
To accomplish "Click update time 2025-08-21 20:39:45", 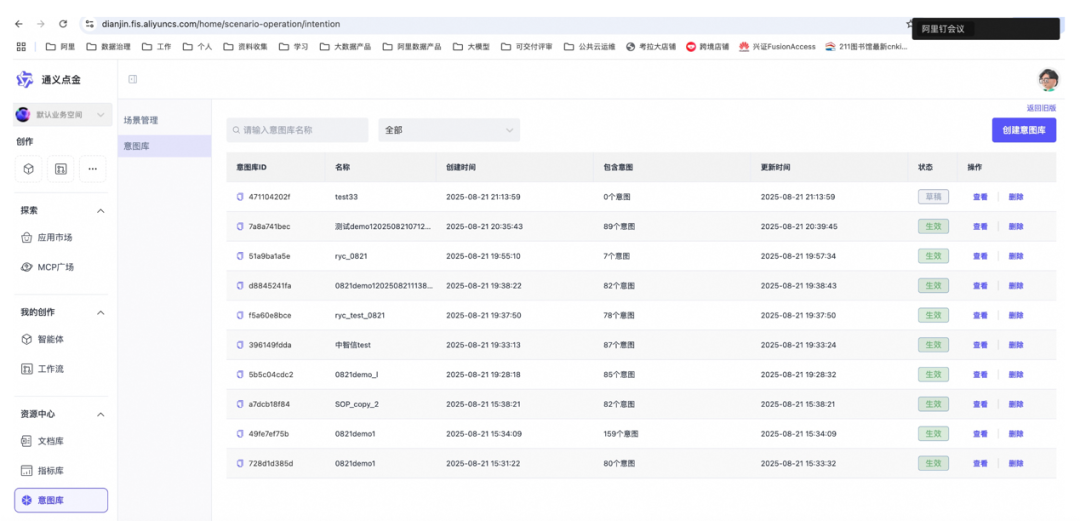I will pyautogui.click(x=798, y=227).
